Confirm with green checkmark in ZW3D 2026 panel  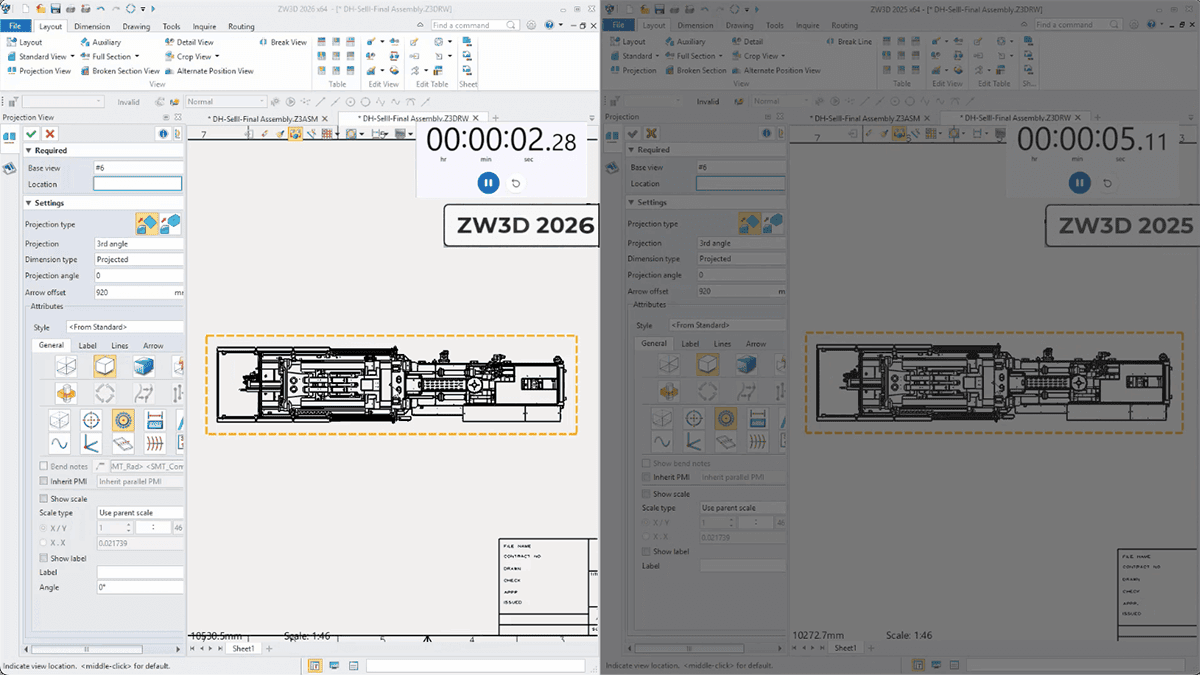coord(31,133)
